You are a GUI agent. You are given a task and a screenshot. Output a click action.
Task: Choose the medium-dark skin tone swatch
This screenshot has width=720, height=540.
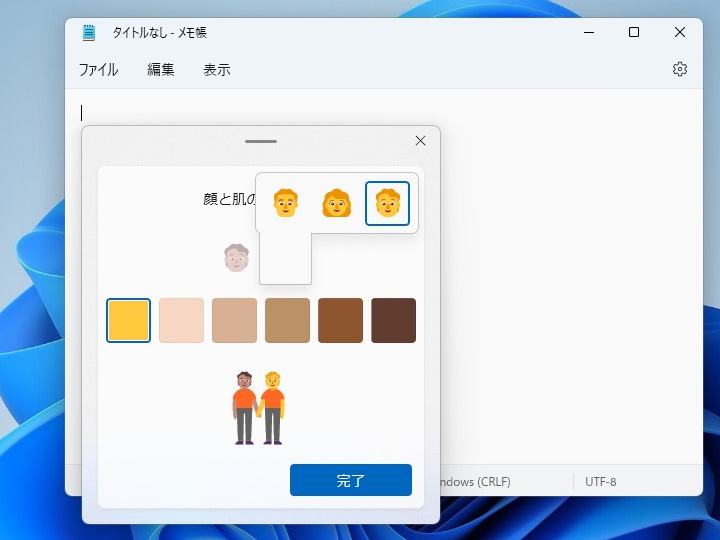point(340,321)
